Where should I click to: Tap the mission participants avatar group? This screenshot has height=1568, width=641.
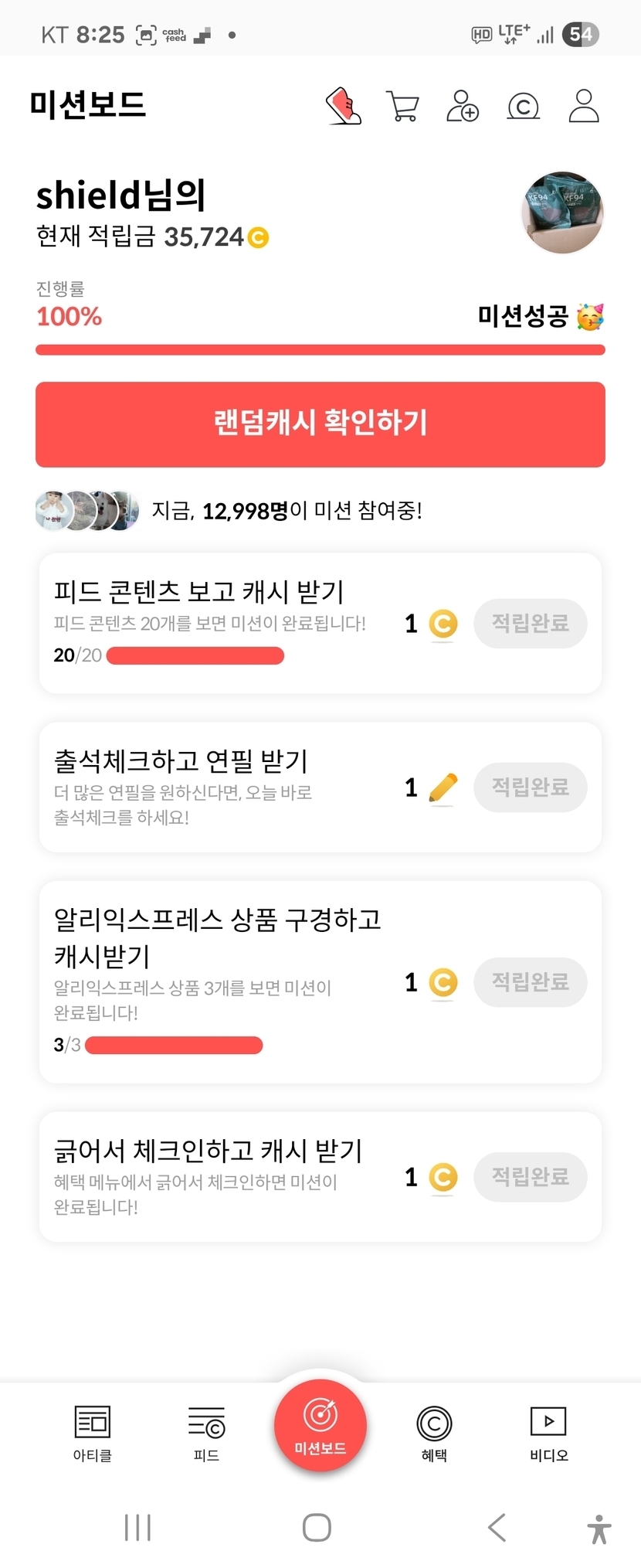87,511
